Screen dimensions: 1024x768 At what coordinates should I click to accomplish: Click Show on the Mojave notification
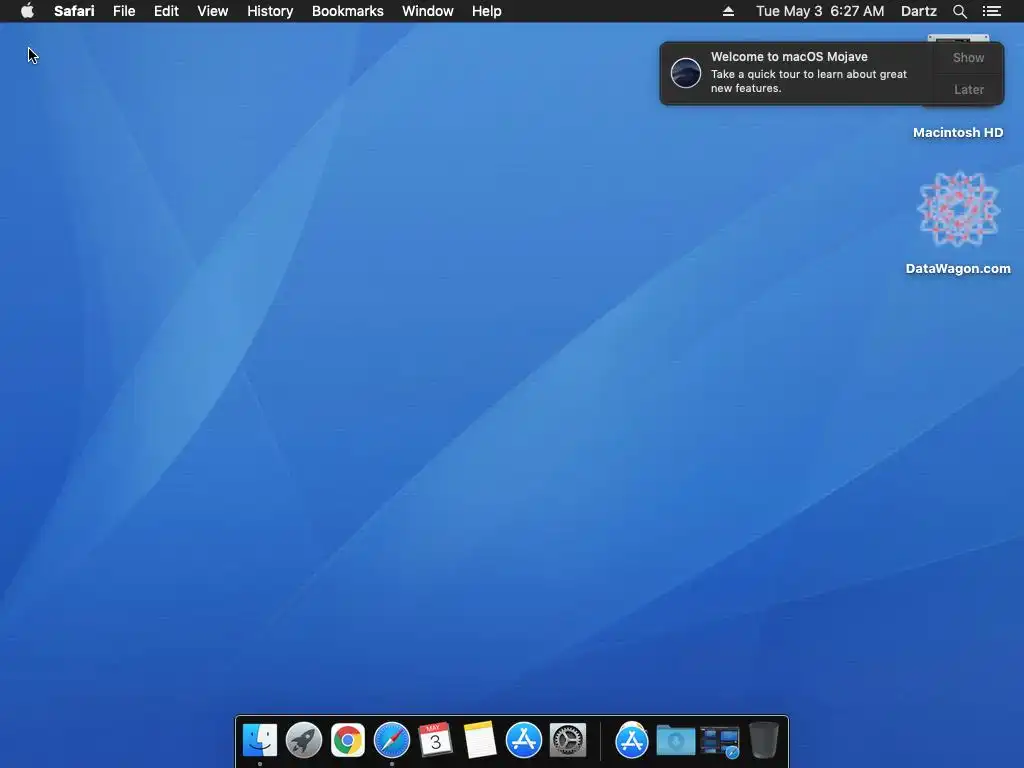(968, 57)
